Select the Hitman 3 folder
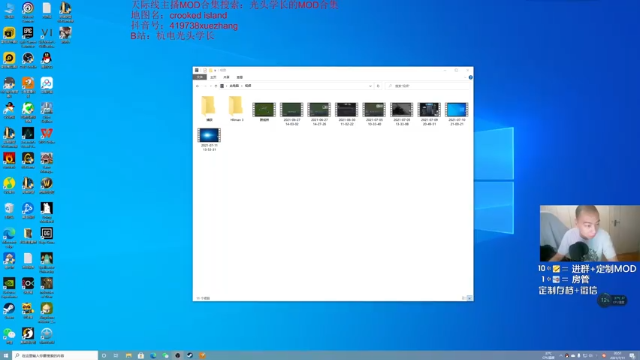This screenshot has height=360, width=640. (236, 108)
